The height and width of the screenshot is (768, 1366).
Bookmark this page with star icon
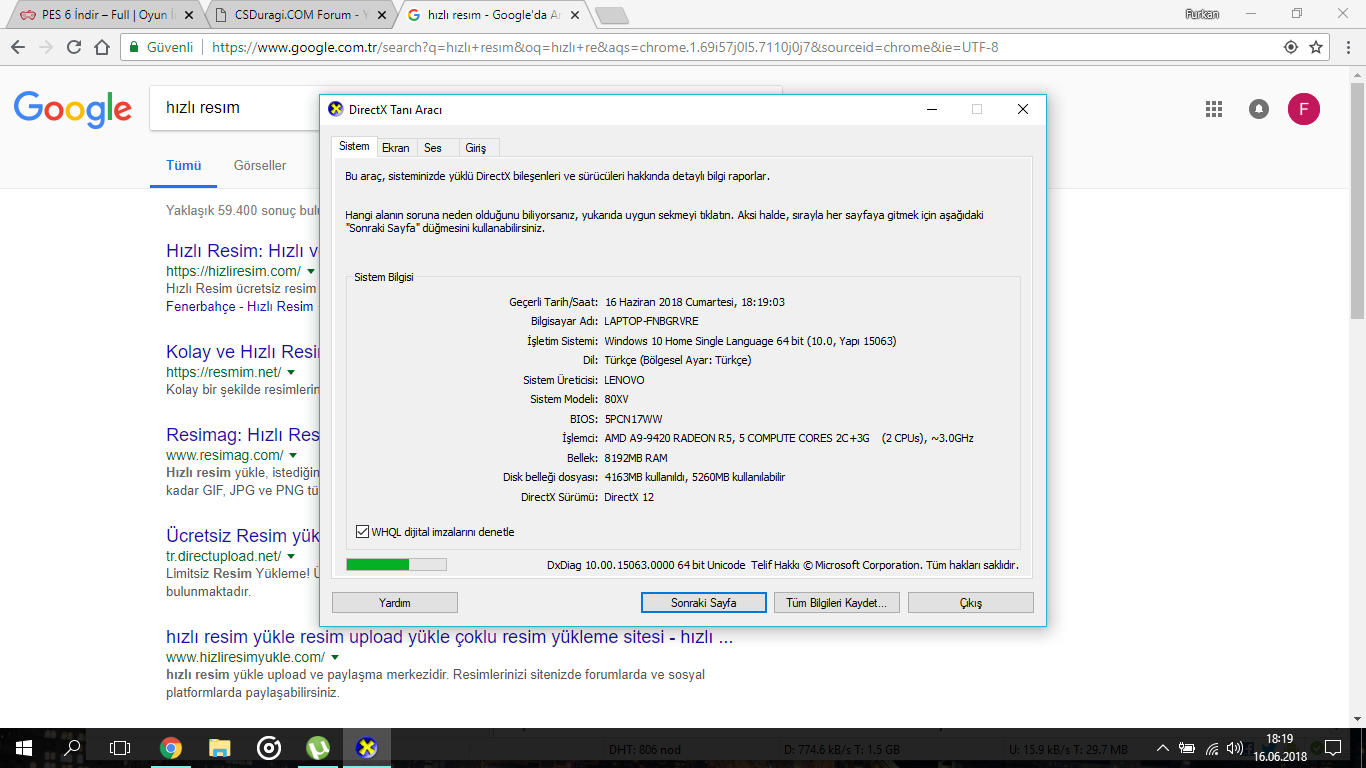click(x=1316, y=47)
